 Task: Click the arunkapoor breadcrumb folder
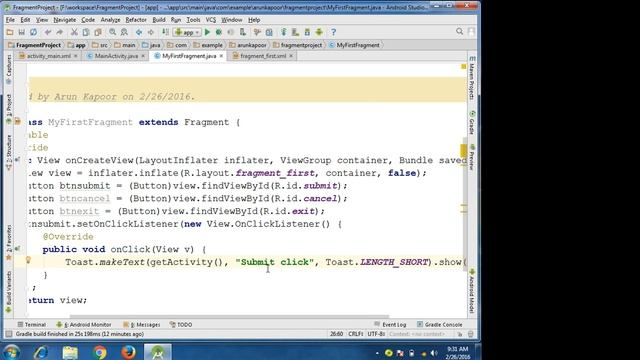tap(248, 45)
